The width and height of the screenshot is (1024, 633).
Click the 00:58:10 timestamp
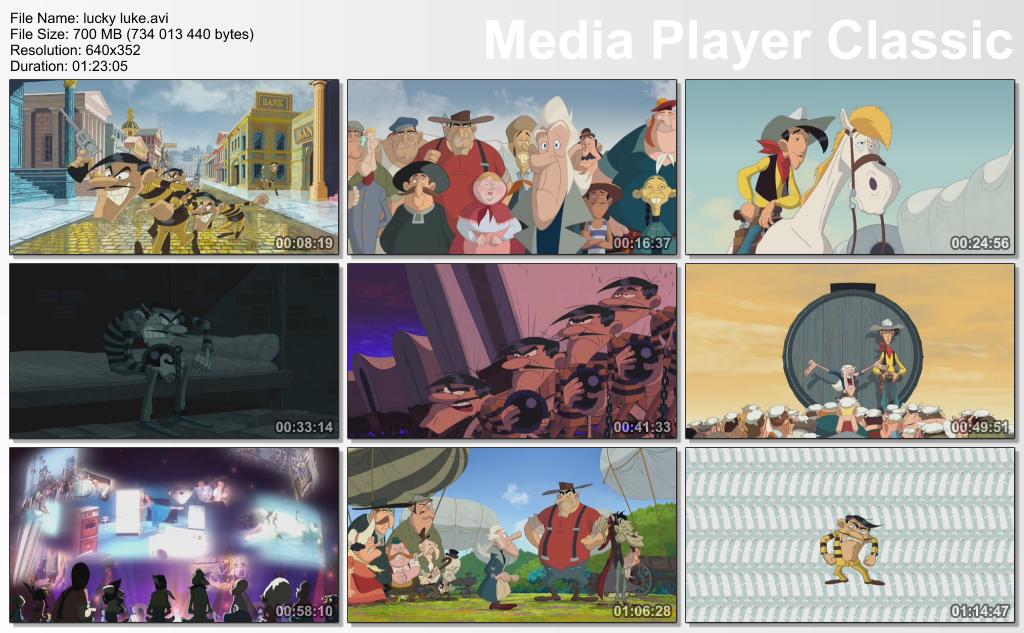tap(304, 610)
